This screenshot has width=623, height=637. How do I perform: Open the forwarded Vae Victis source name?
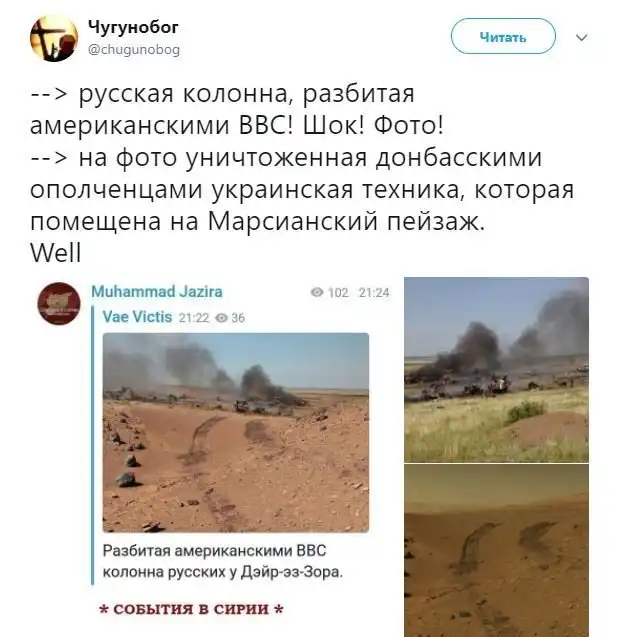[x=137, y=317]
